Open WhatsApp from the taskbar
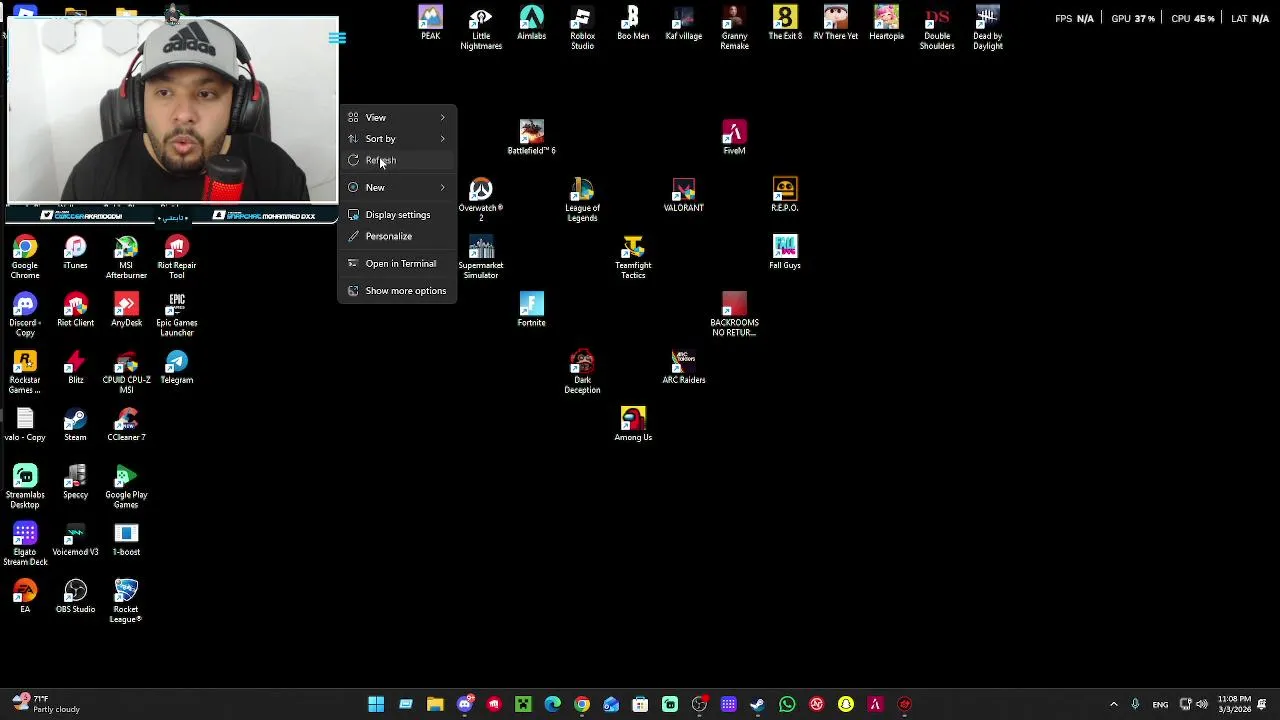Image resolution: width=1280 pixels, height=720 pixels. tap(787, 704)
